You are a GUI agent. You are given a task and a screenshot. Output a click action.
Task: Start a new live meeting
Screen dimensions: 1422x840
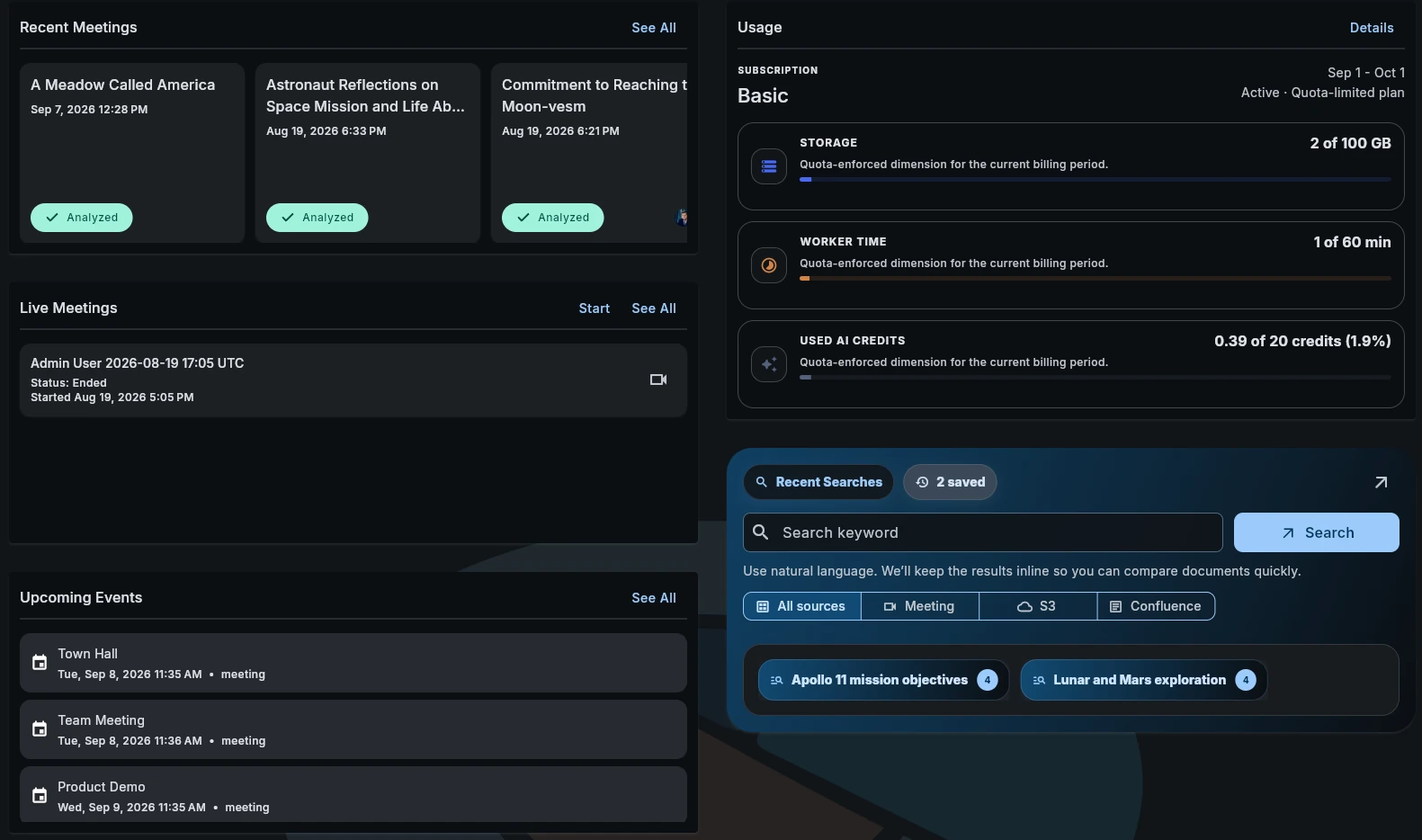594,308
